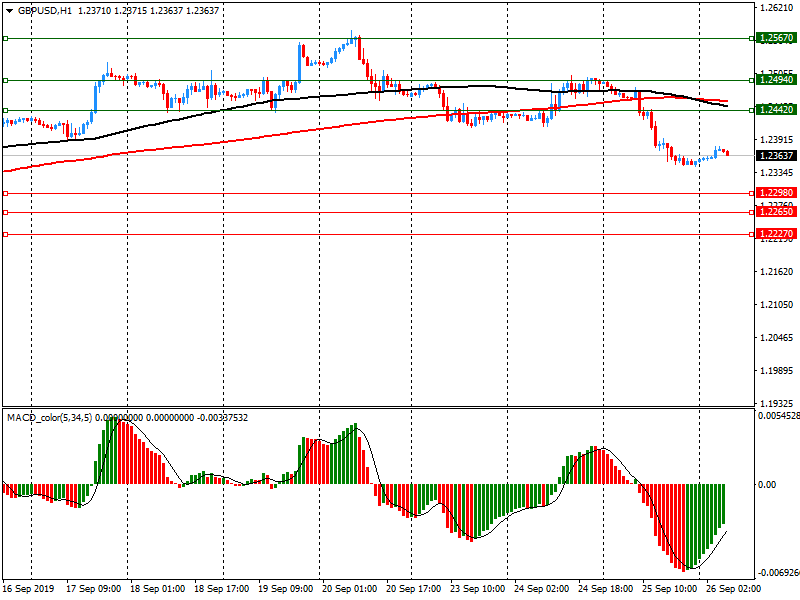Screen dimensions: 800x600
Task: Click the 1.20465 price scale value
Action: (777, 338)
